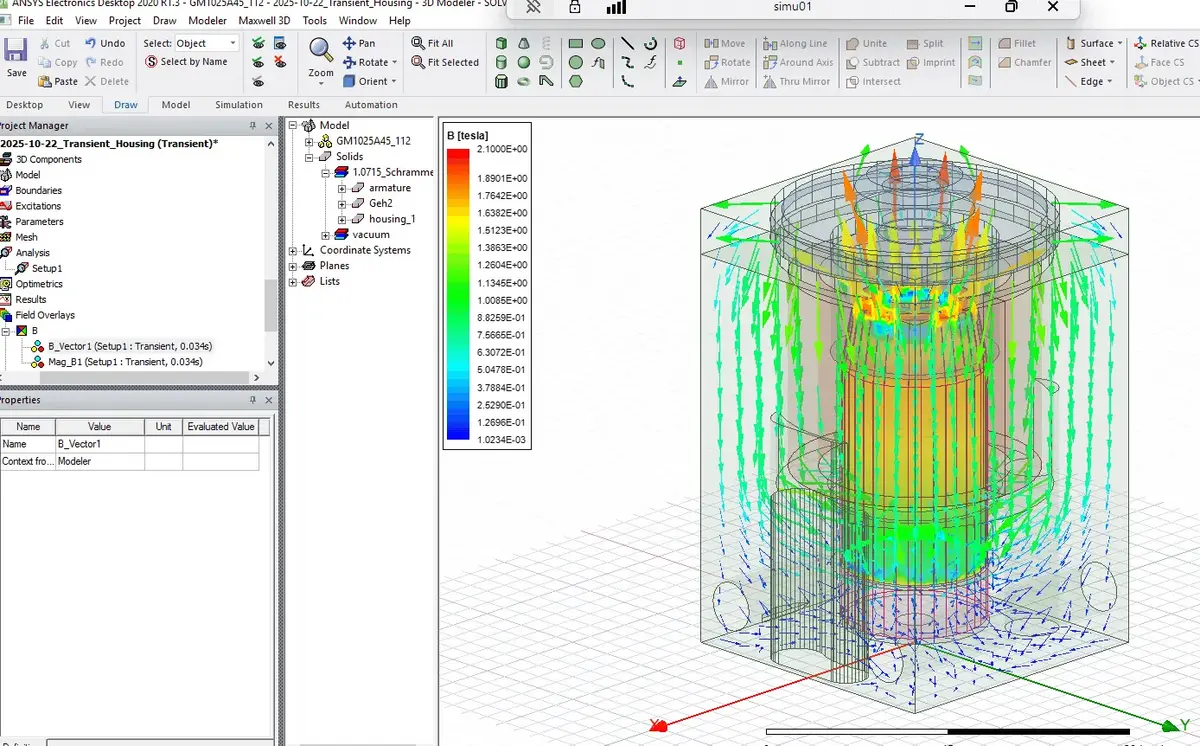Click the Undo arrow button
Viewport: 1200px width, 746px height.
90,43
